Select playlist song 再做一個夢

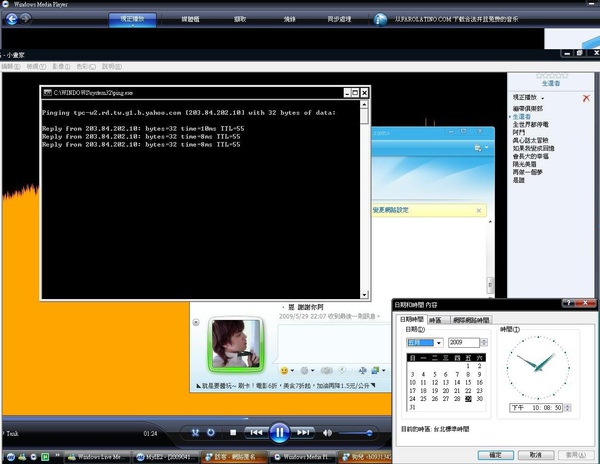(x=528, y=172)
